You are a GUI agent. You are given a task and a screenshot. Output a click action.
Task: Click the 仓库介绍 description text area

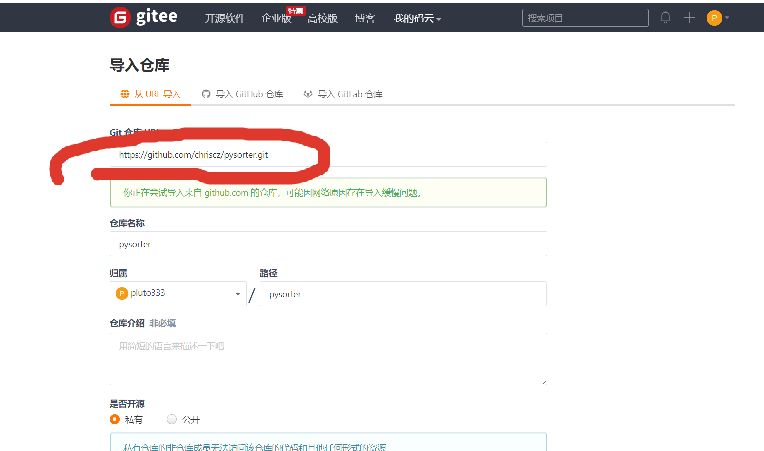coord(328,359)
